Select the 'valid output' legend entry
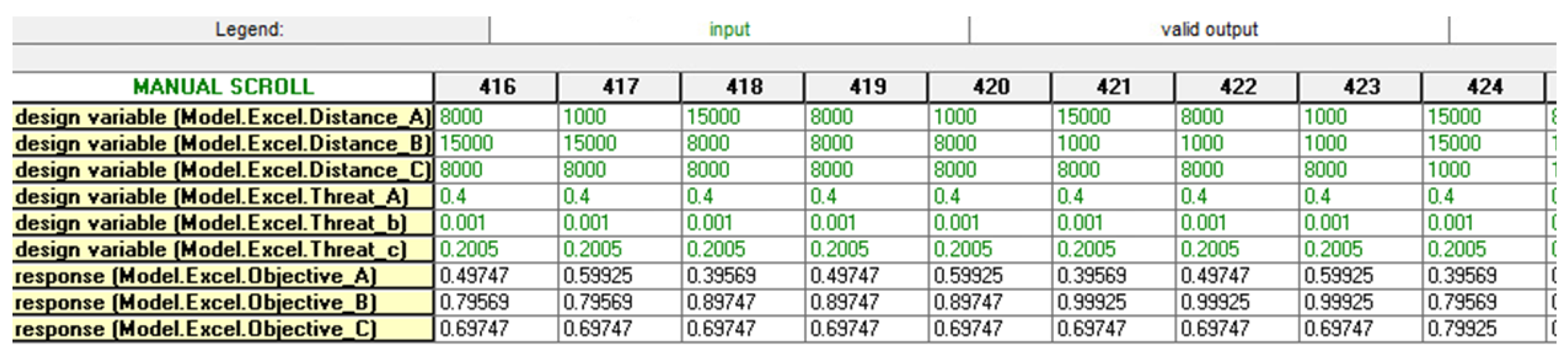The image size is (1568, 356). click(1209, 29)
